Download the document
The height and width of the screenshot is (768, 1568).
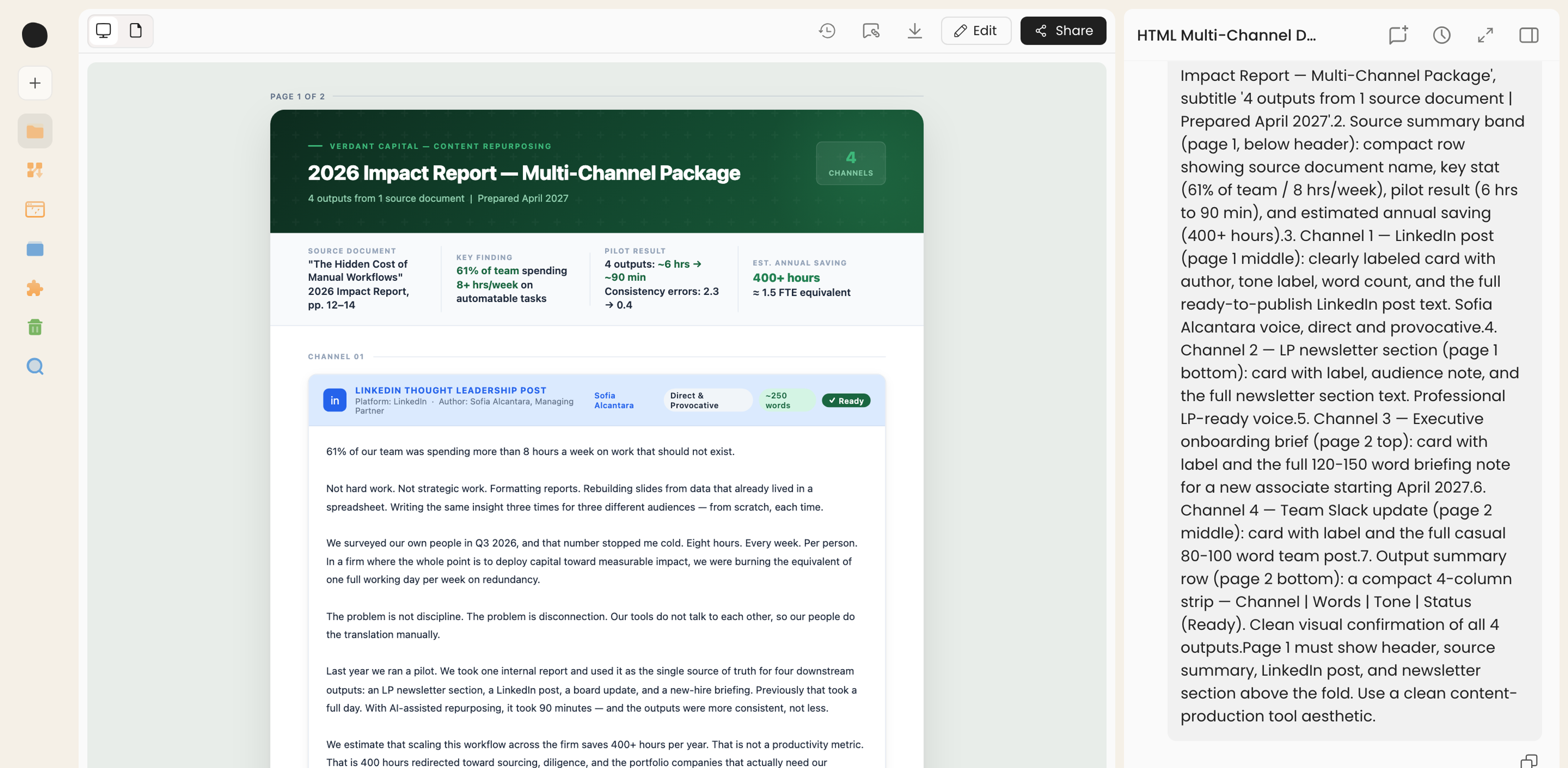coord(914,30)
